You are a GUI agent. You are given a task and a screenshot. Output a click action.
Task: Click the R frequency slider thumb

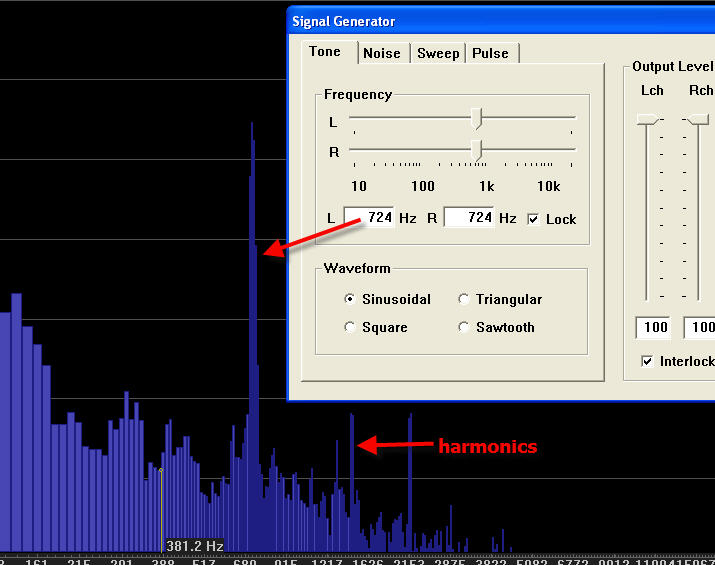476,150
